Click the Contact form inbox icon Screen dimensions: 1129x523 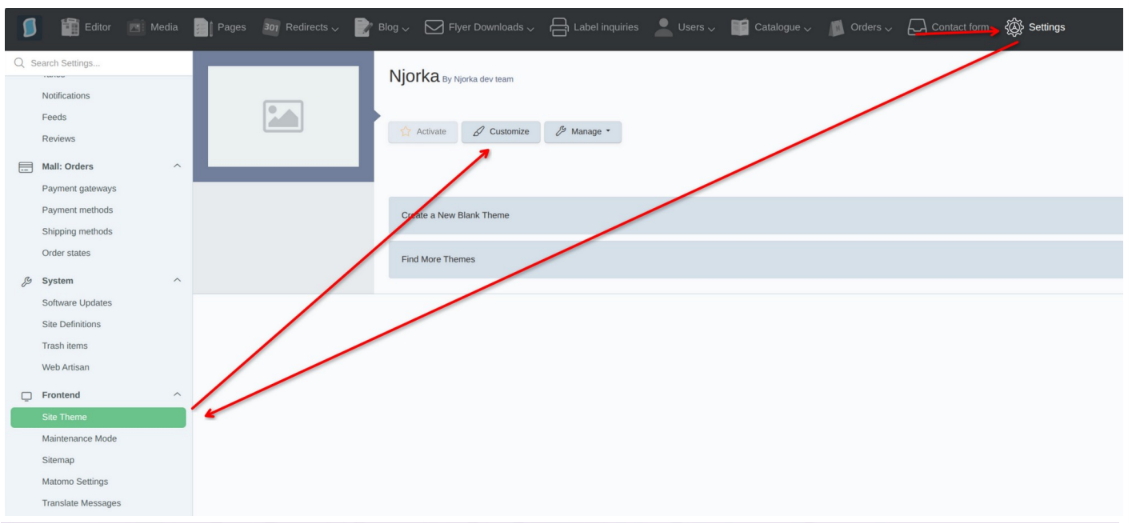[917, 27]
